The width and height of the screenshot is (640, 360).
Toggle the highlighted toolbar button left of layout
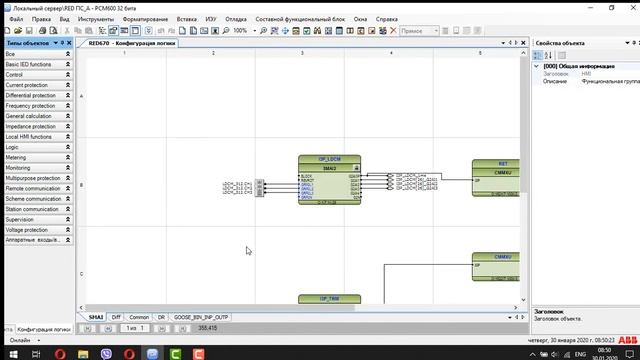[113, 31]
